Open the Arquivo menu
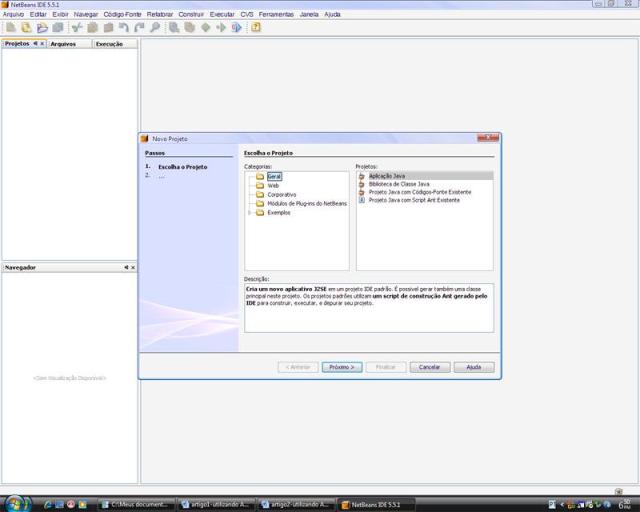The image size is (640, 512). click(13, 14)
